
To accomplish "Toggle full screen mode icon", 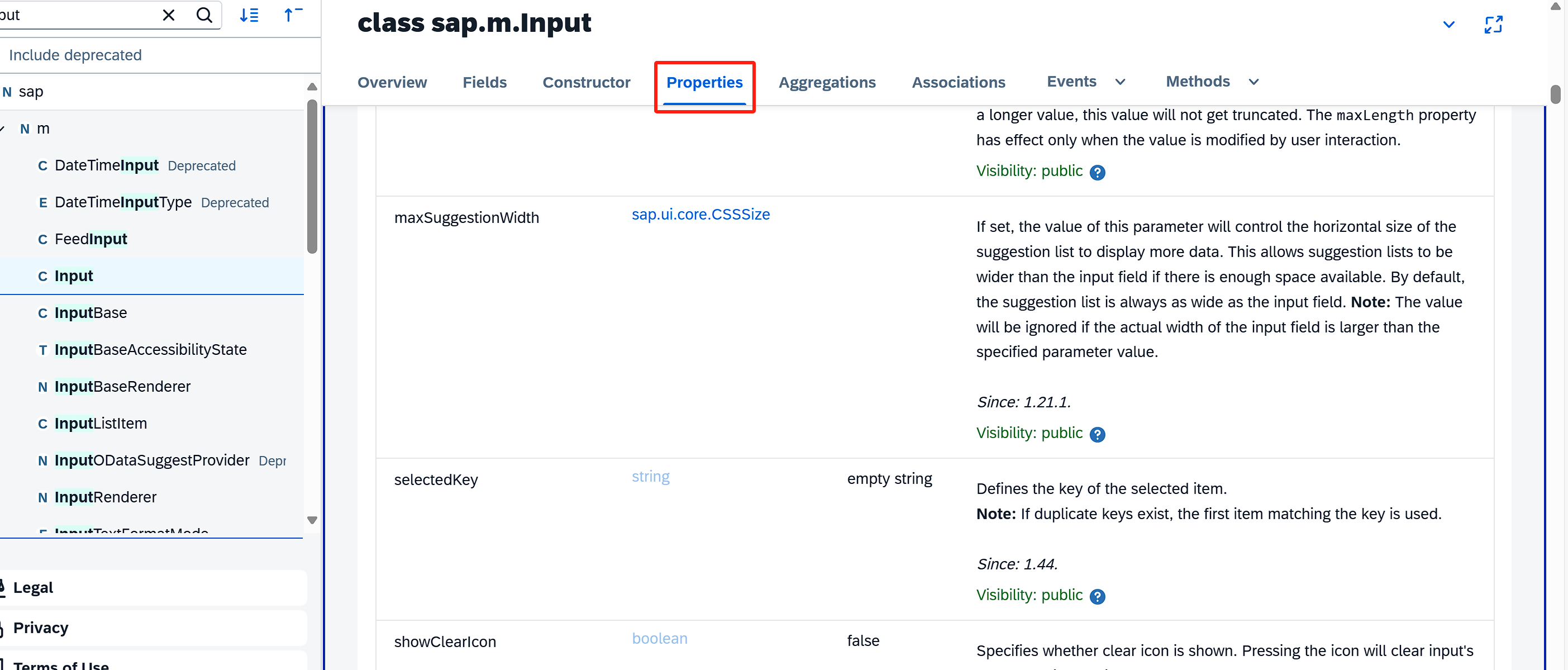I will pyautogui.click(x=1493, y=25).
